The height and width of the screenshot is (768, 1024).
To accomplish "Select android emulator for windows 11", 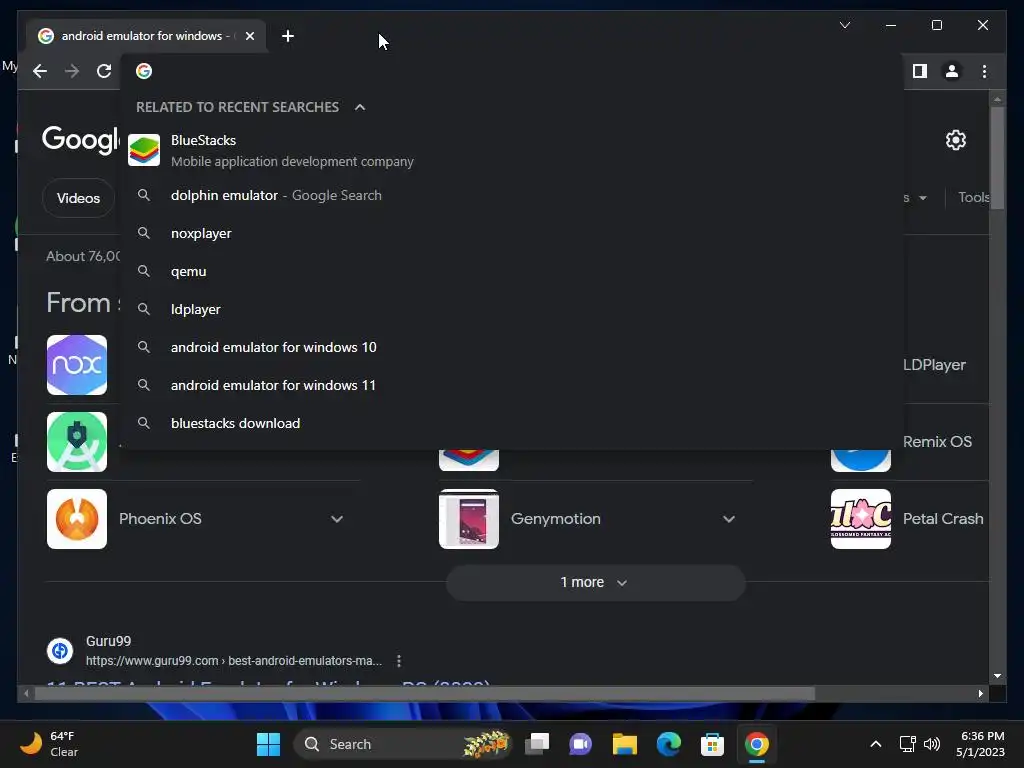I will [513, 385].
